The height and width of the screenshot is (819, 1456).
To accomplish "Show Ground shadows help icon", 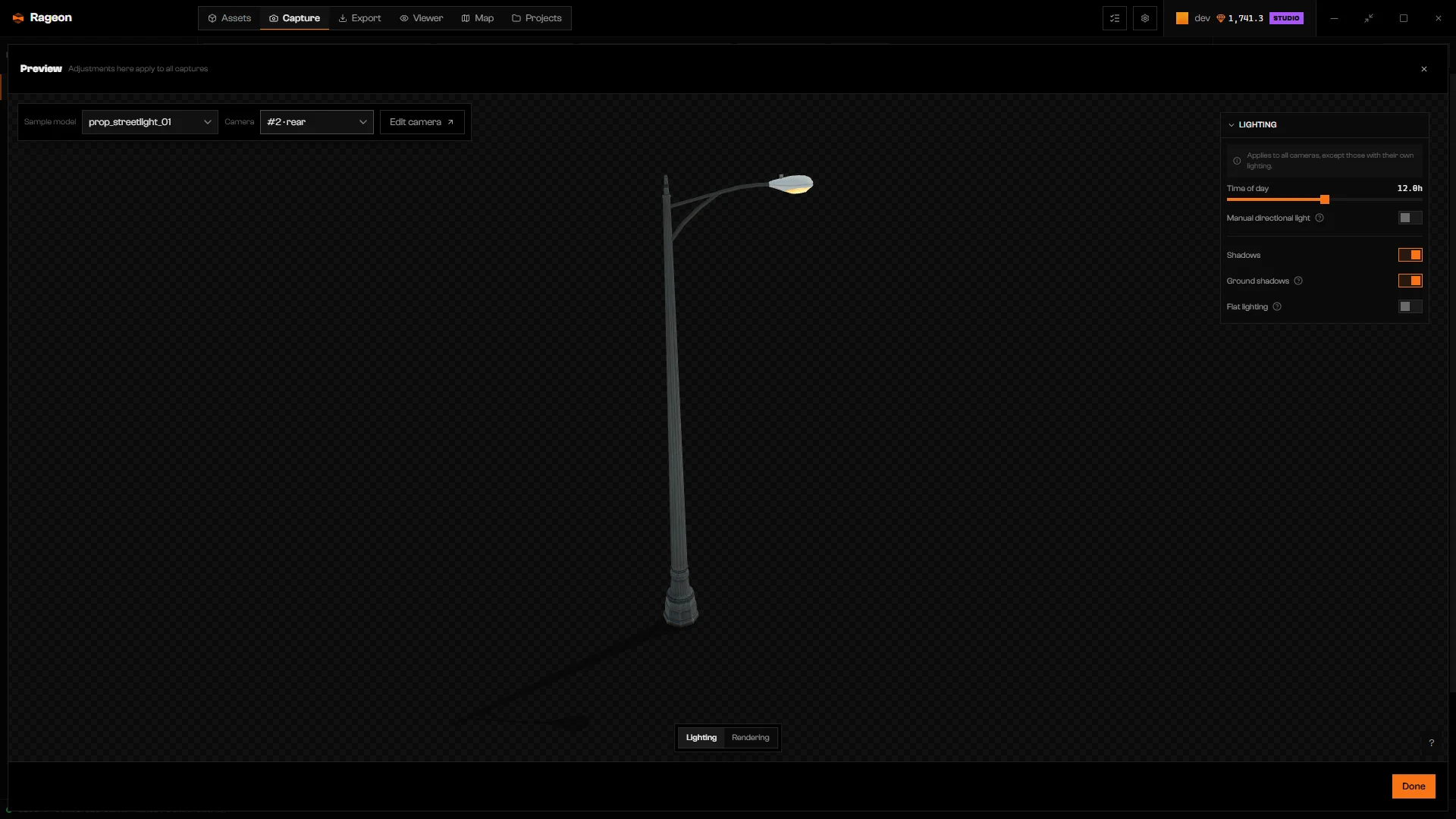I will pos(1298,281).
